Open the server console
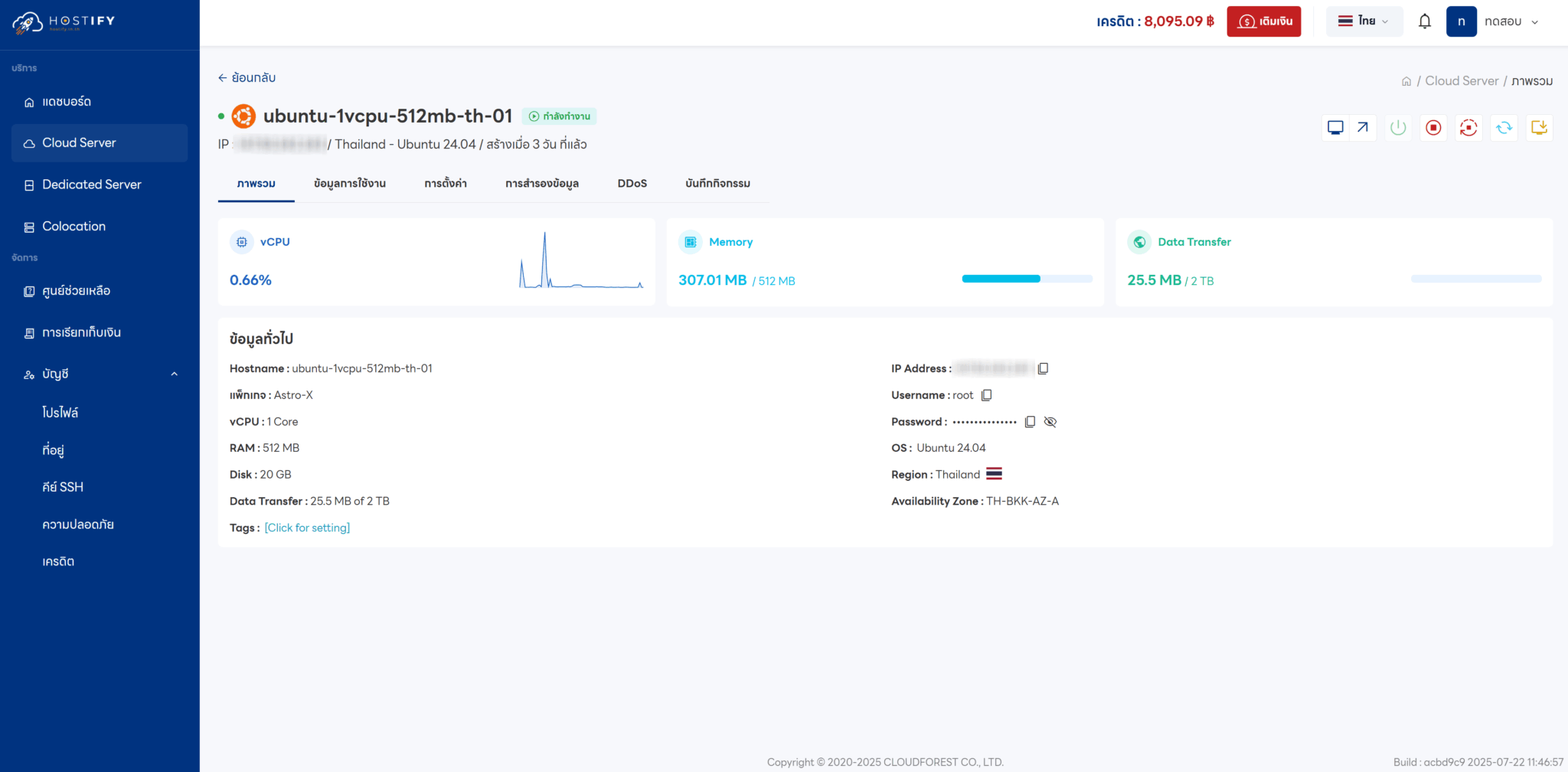1568x772 pixels. [x=1334, y=127]
